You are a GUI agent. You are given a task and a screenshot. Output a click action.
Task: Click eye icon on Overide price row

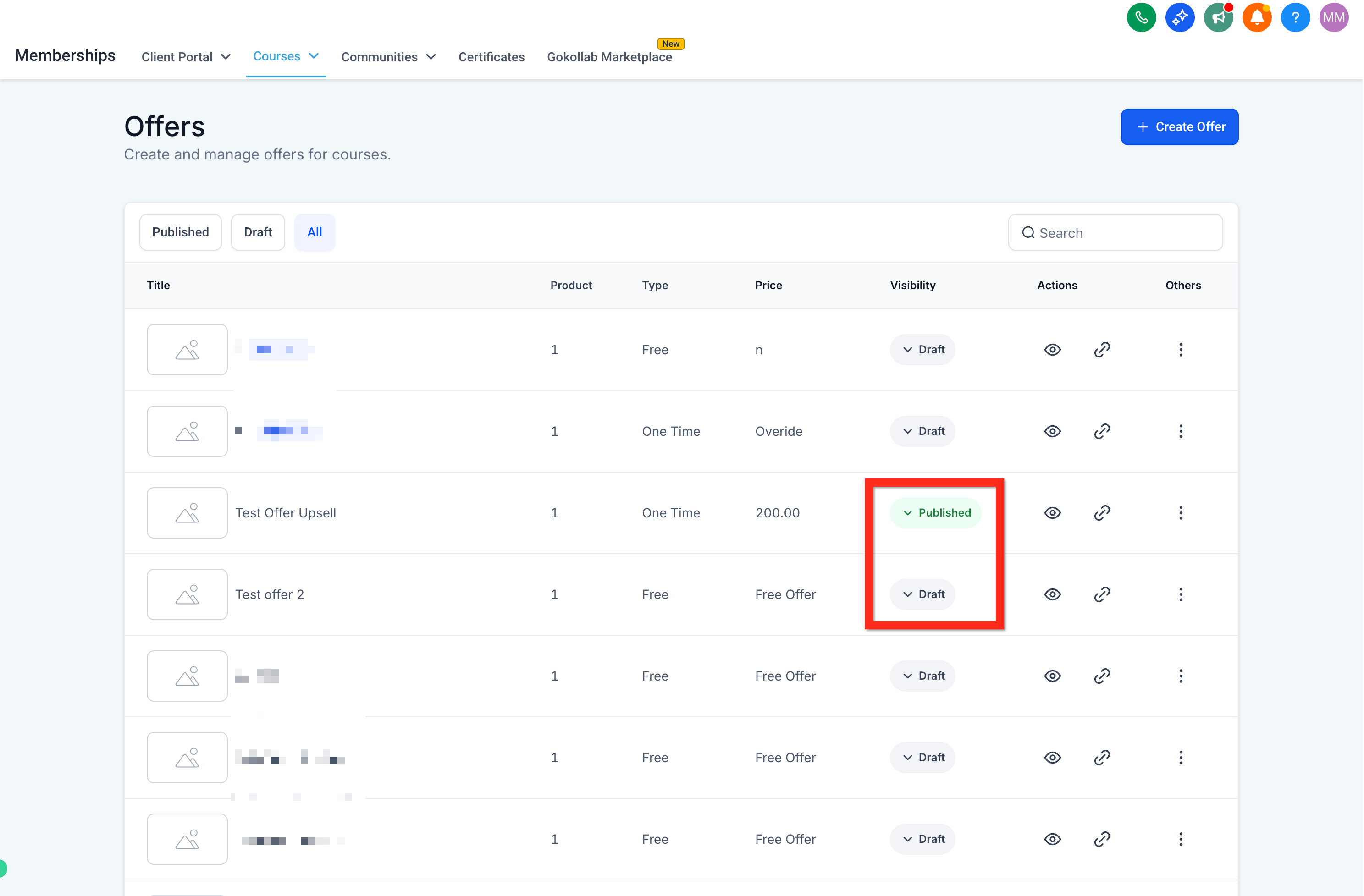pos(1052,431)
